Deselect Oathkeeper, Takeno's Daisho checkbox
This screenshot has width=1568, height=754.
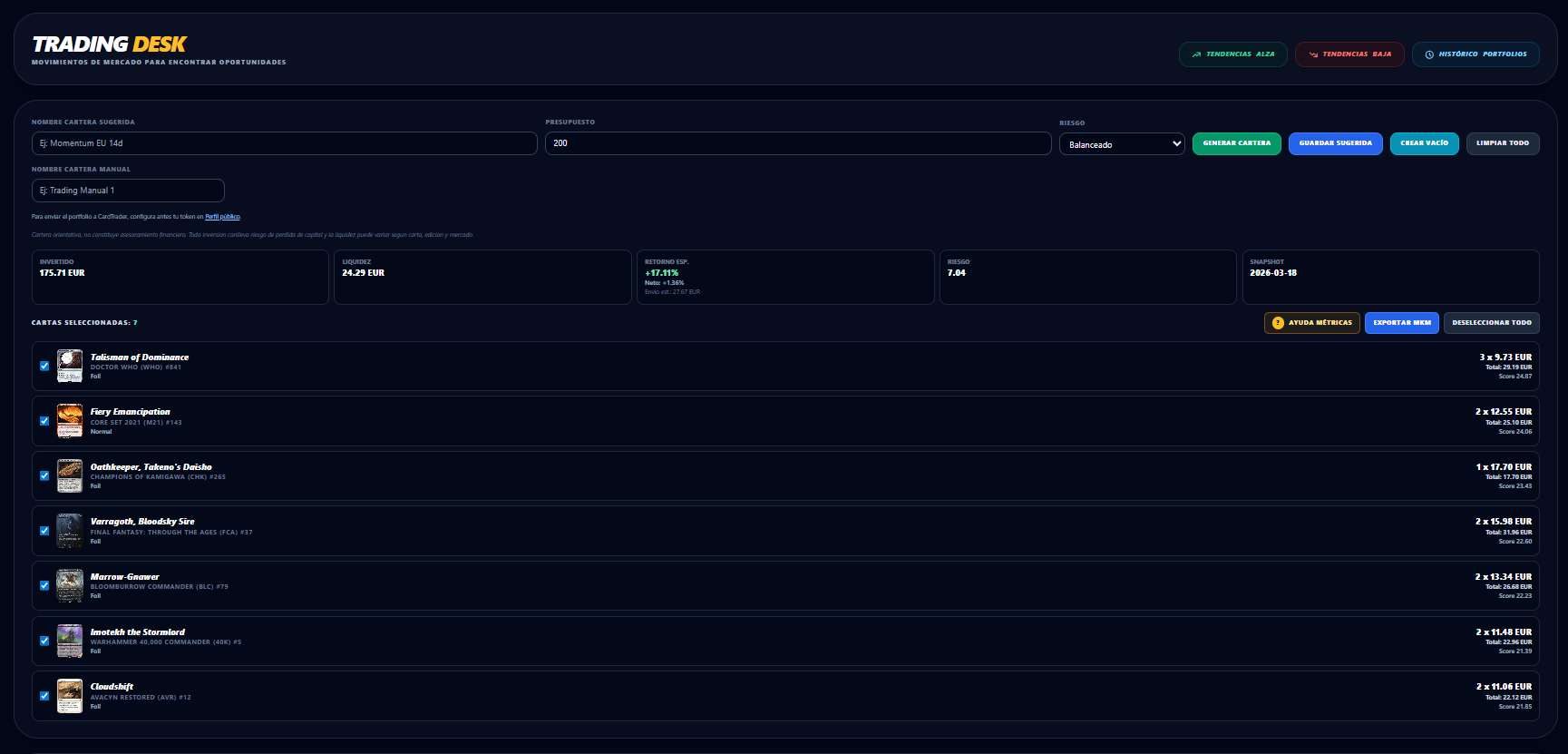pyautogui.click(x=44, y=476)
